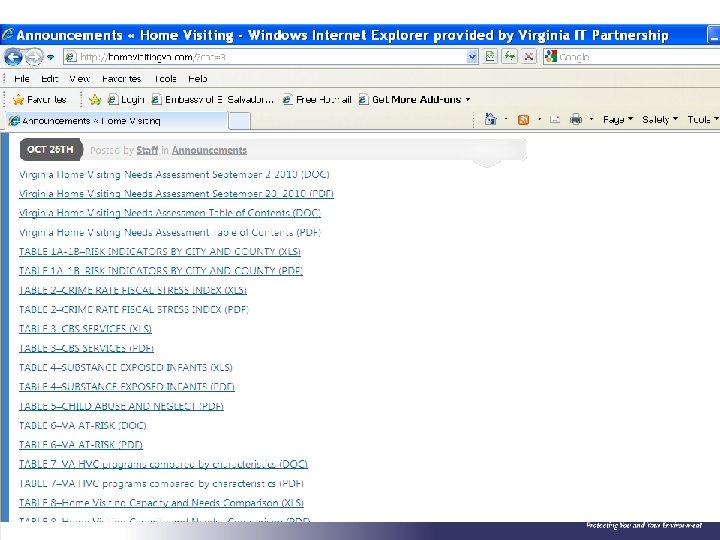
Task: Click the OCT 26TH date badge
Action: click(x=51, y=150)
